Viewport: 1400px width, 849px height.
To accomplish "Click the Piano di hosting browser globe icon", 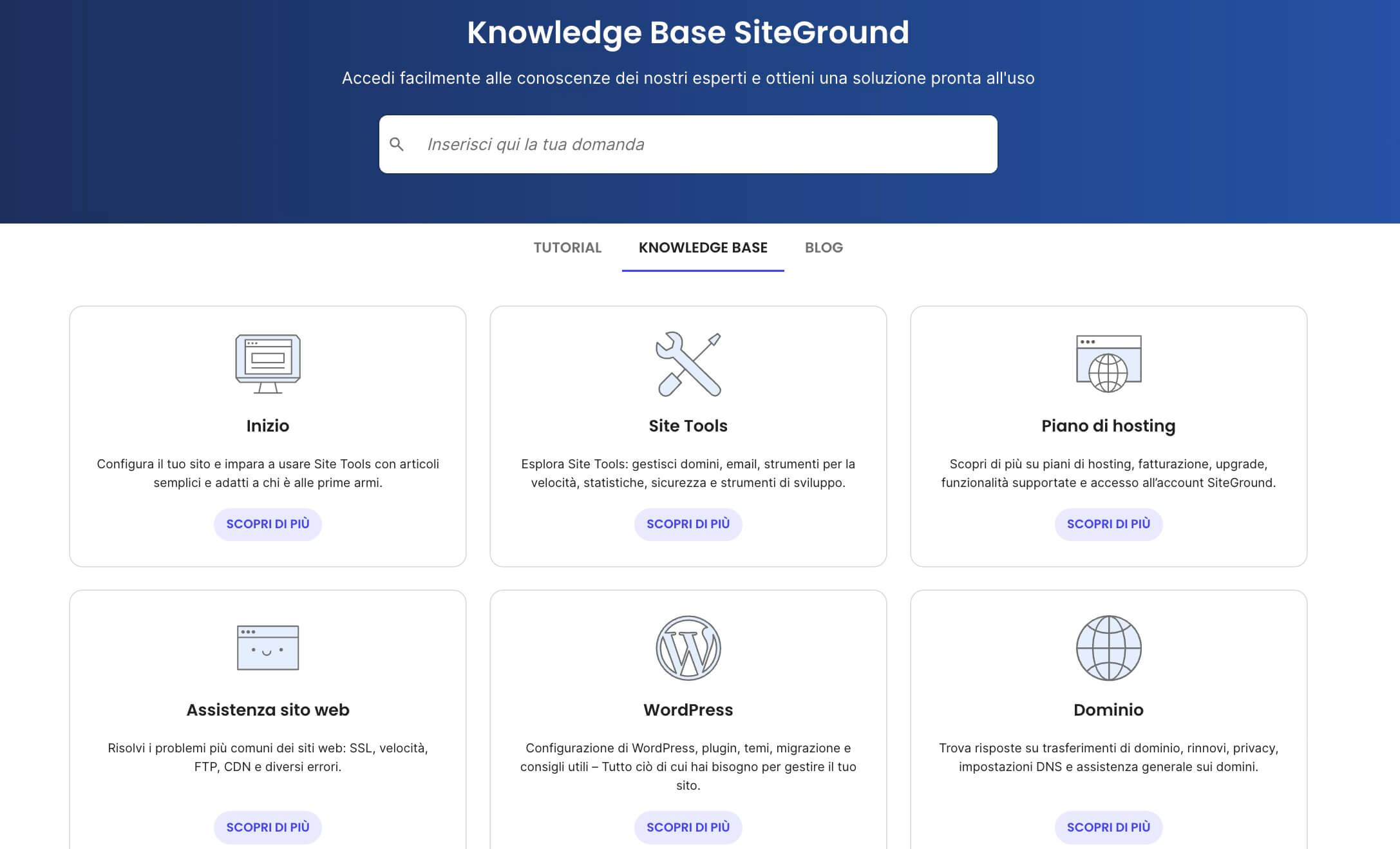I will [1108, 364].
